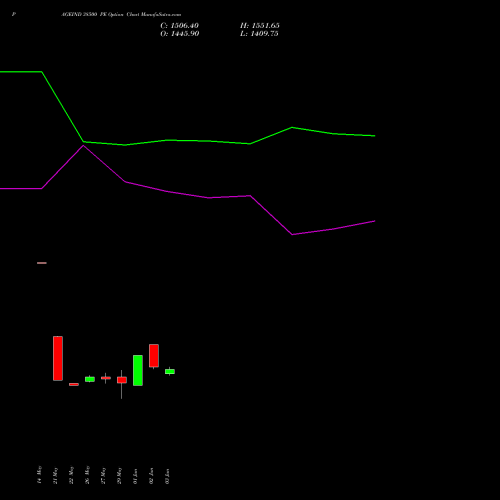
Task: Click the 14 May date label
Action: pos(39,475)
